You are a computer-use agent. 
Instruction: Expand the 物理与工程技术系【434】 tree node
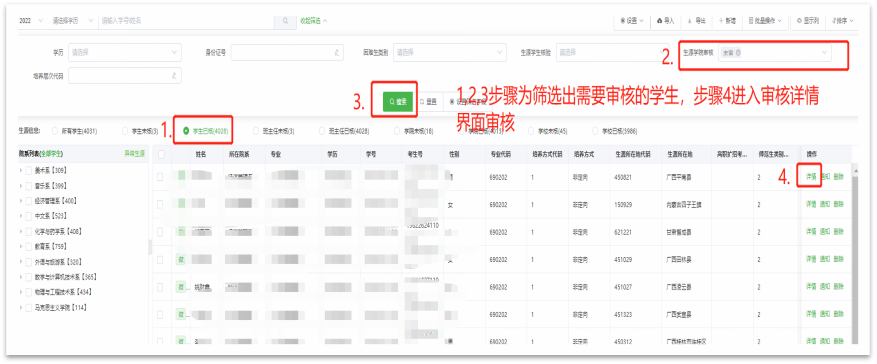21,292
